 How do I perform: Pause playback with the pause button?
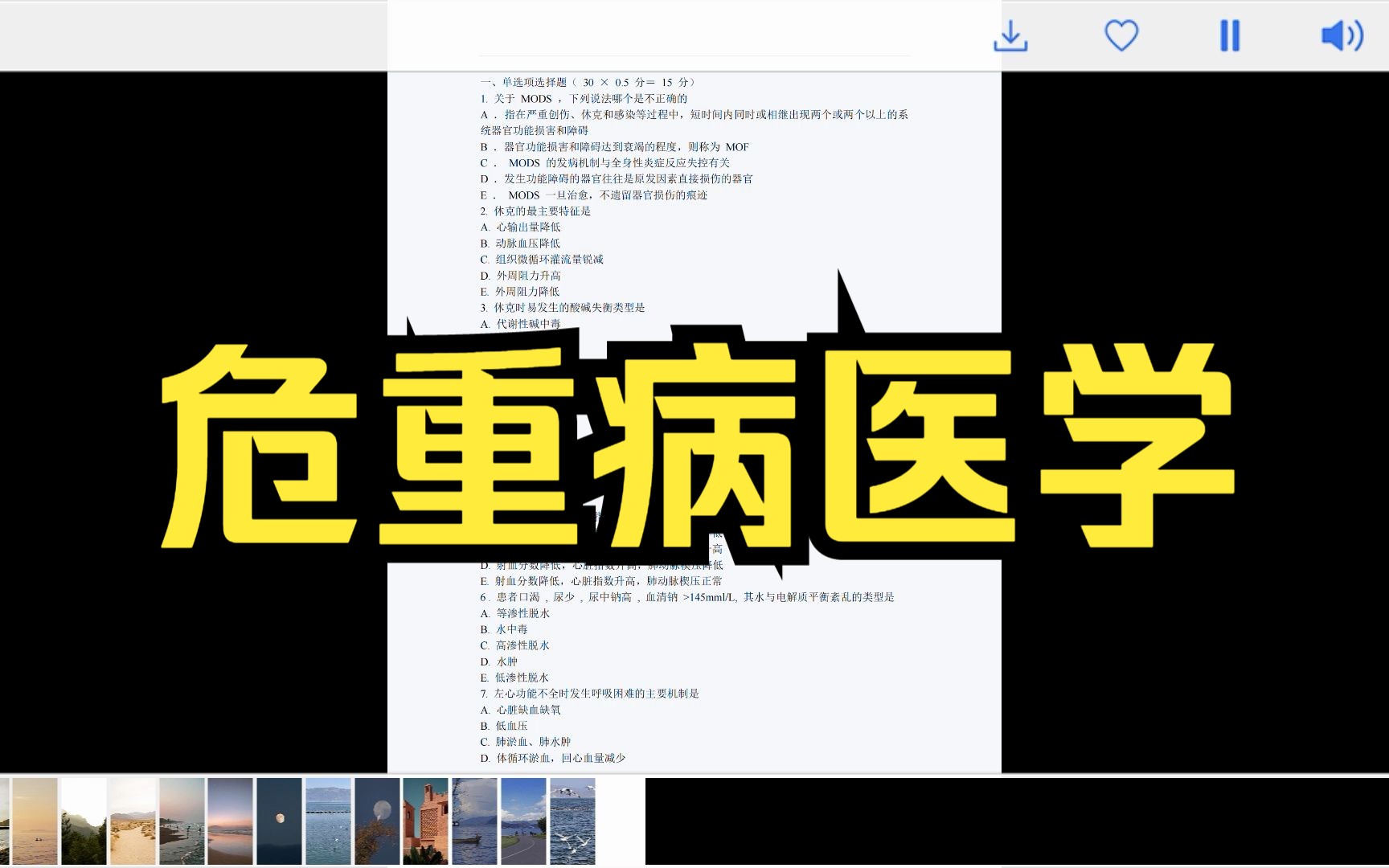(1230, 36)
